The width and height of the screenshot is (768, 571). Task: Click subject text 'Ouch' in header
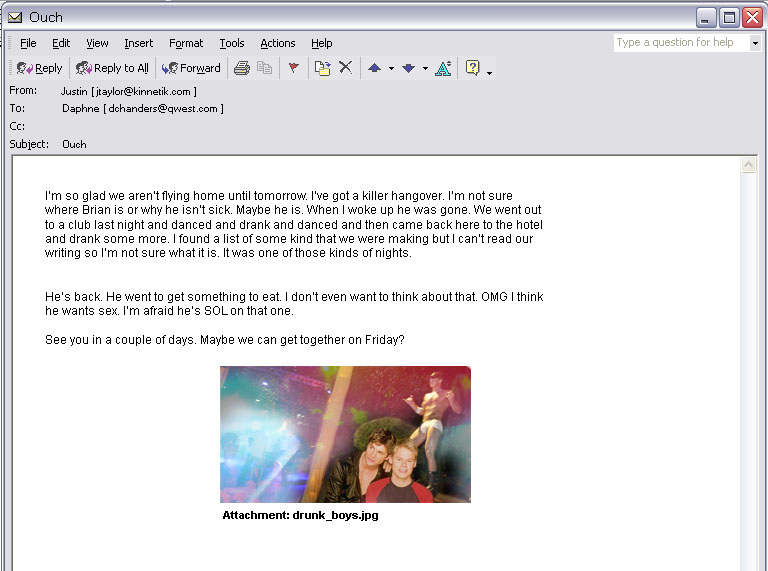[x=74, y=144]
